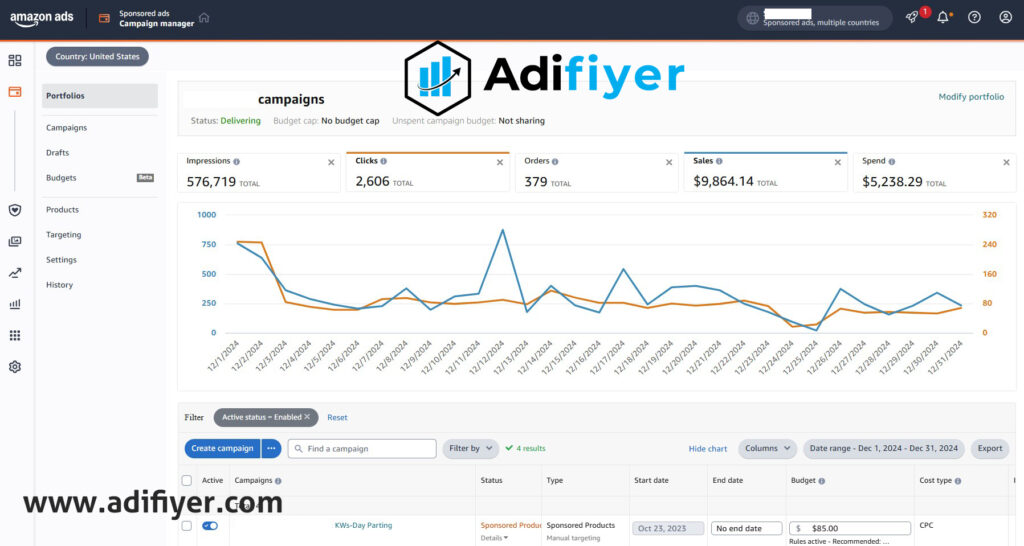Reset the applied filters

(337, 417)
